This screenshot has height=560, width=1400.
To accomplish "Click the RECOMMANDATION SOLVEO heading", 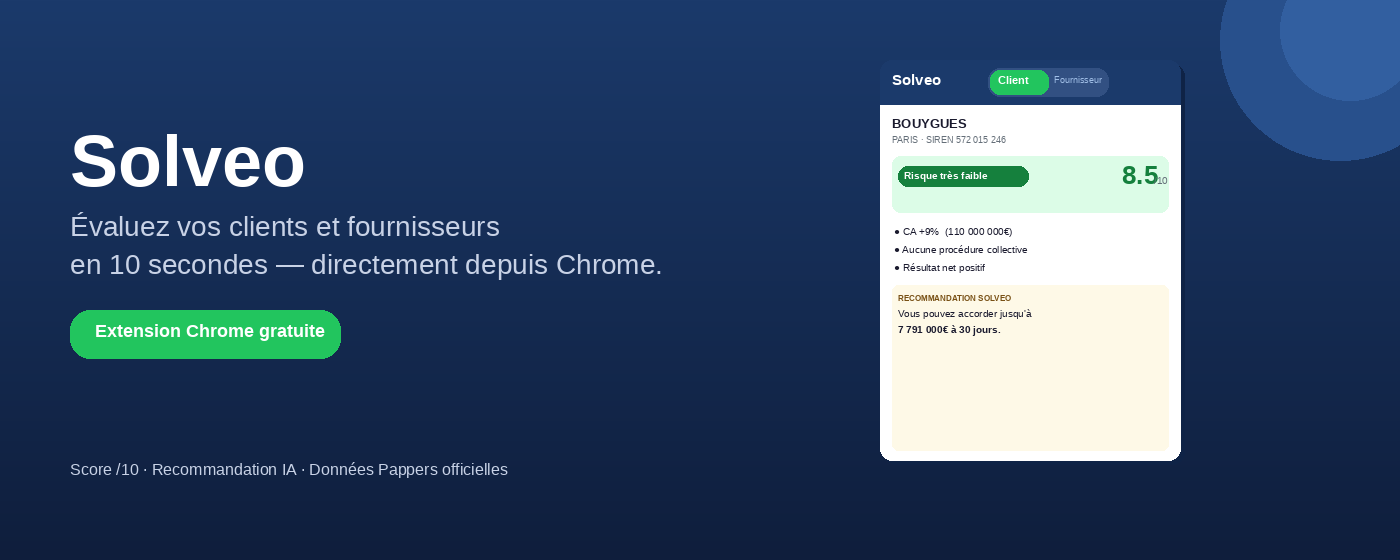I will (954, 298).
